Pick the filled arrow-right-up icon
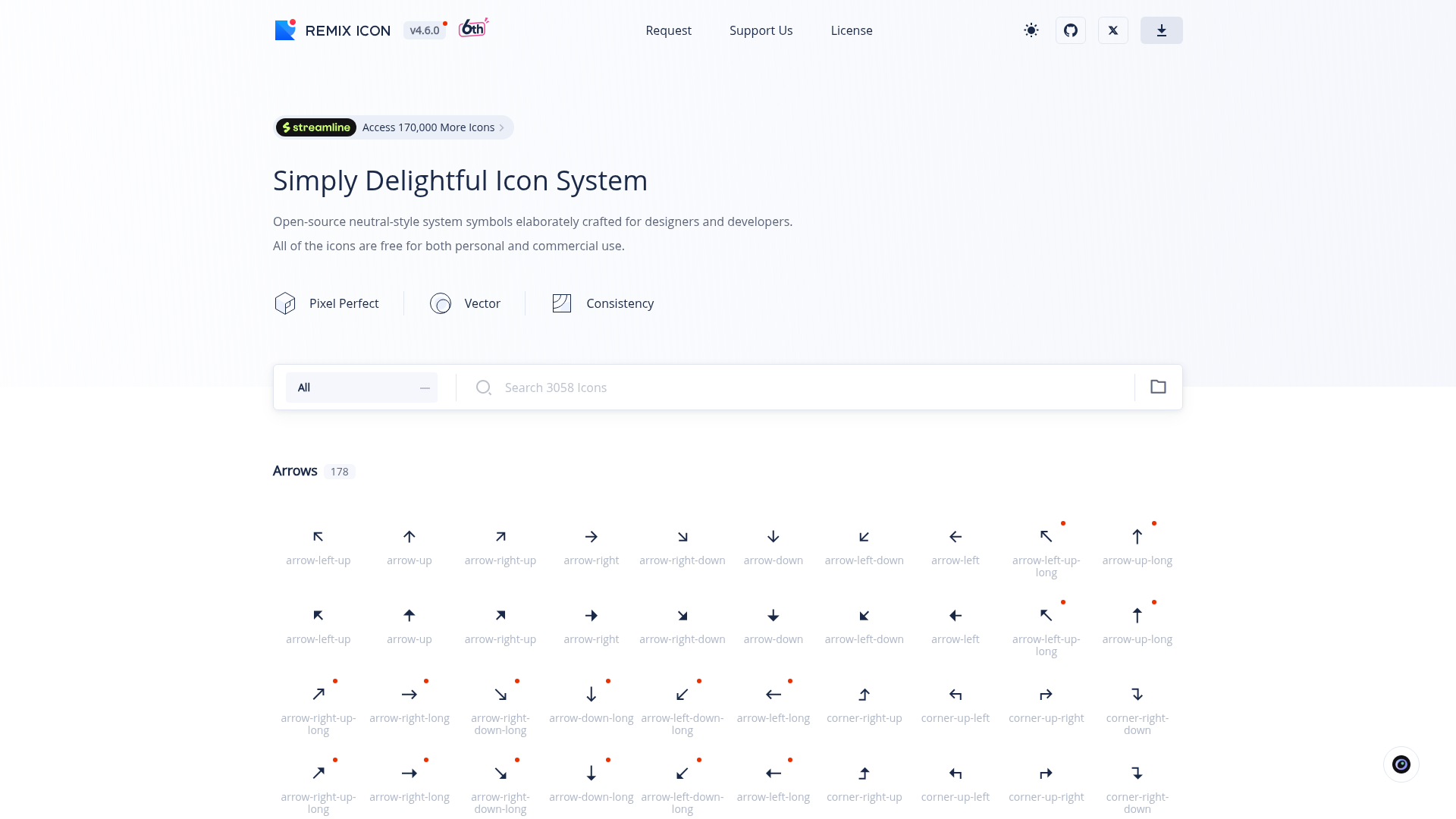Viewport: 1456px width, 819px height. [x=500, y=616]
